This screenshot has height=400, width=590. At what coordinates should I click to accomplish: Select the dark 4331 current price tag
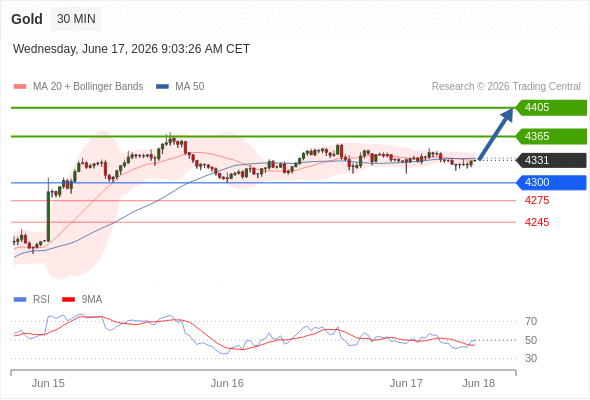pos(551,160)
